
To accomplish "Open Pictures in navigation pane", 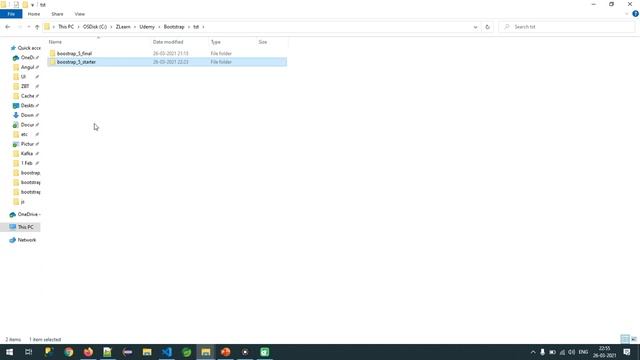I will click(x=25, y=144).
